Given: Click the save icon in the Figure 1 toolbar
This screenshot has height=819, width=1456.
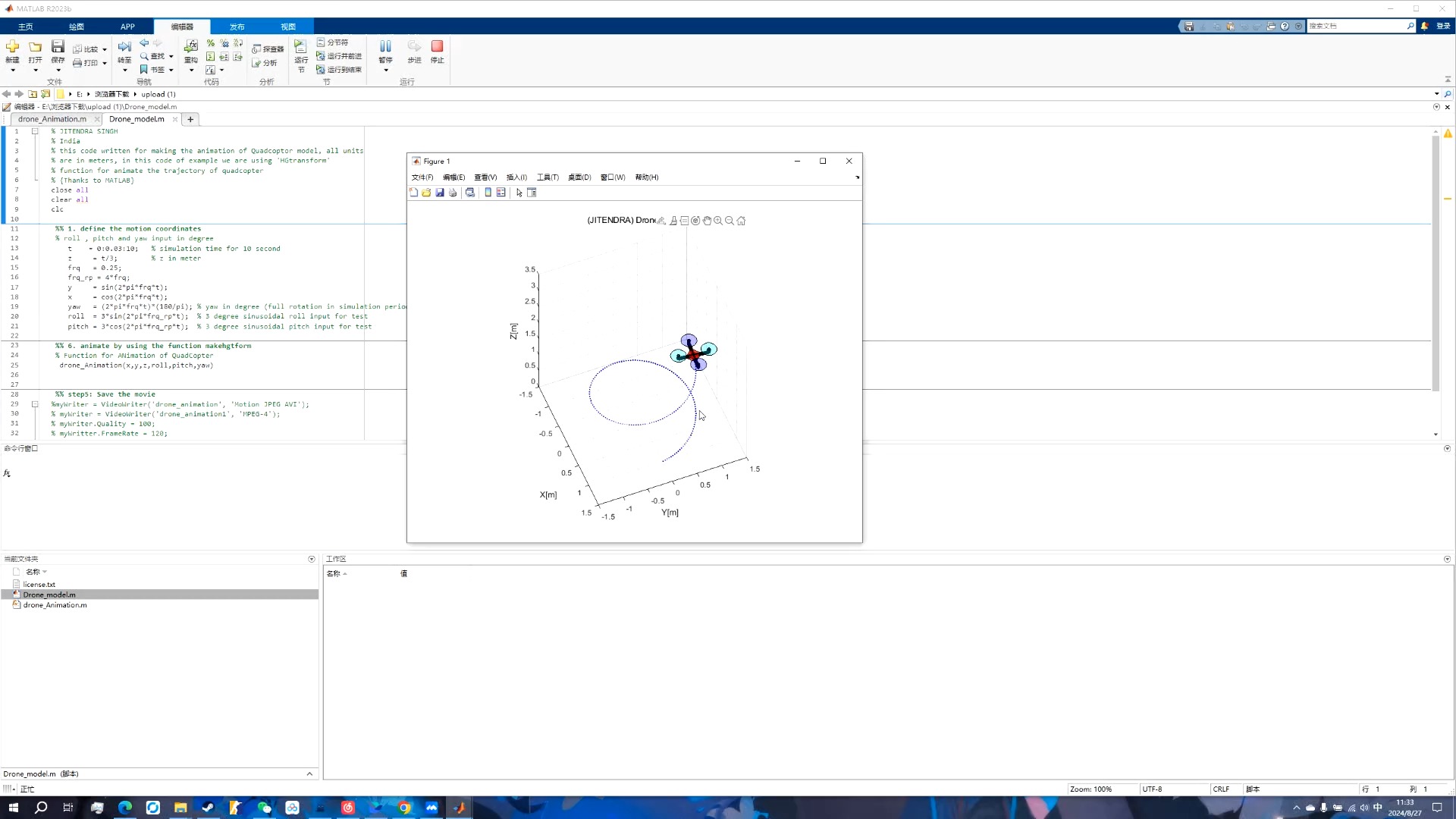Looking at the screenshot, I should (440, 193).
